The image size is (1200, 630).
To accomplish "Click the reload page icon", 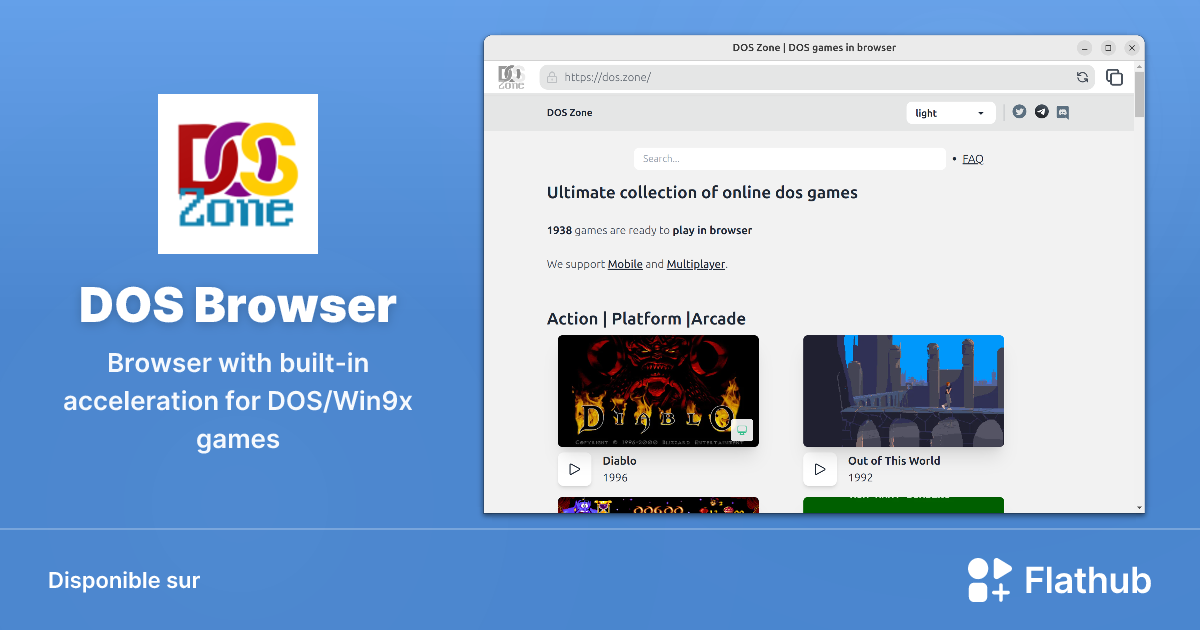I will point(1082,77).
